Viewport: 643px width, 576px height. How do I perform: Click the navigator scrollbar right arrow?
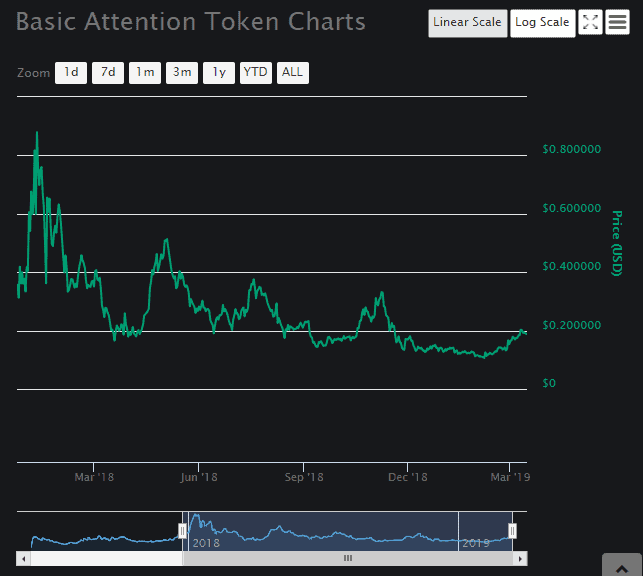pos(520,558)
